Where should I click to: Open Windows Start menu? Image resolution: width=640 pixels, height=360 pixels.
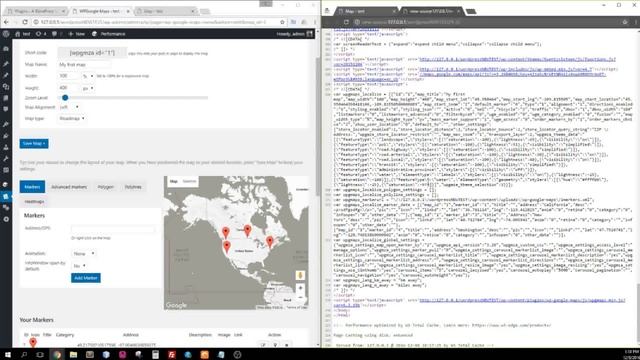click(x=7, y=355)
